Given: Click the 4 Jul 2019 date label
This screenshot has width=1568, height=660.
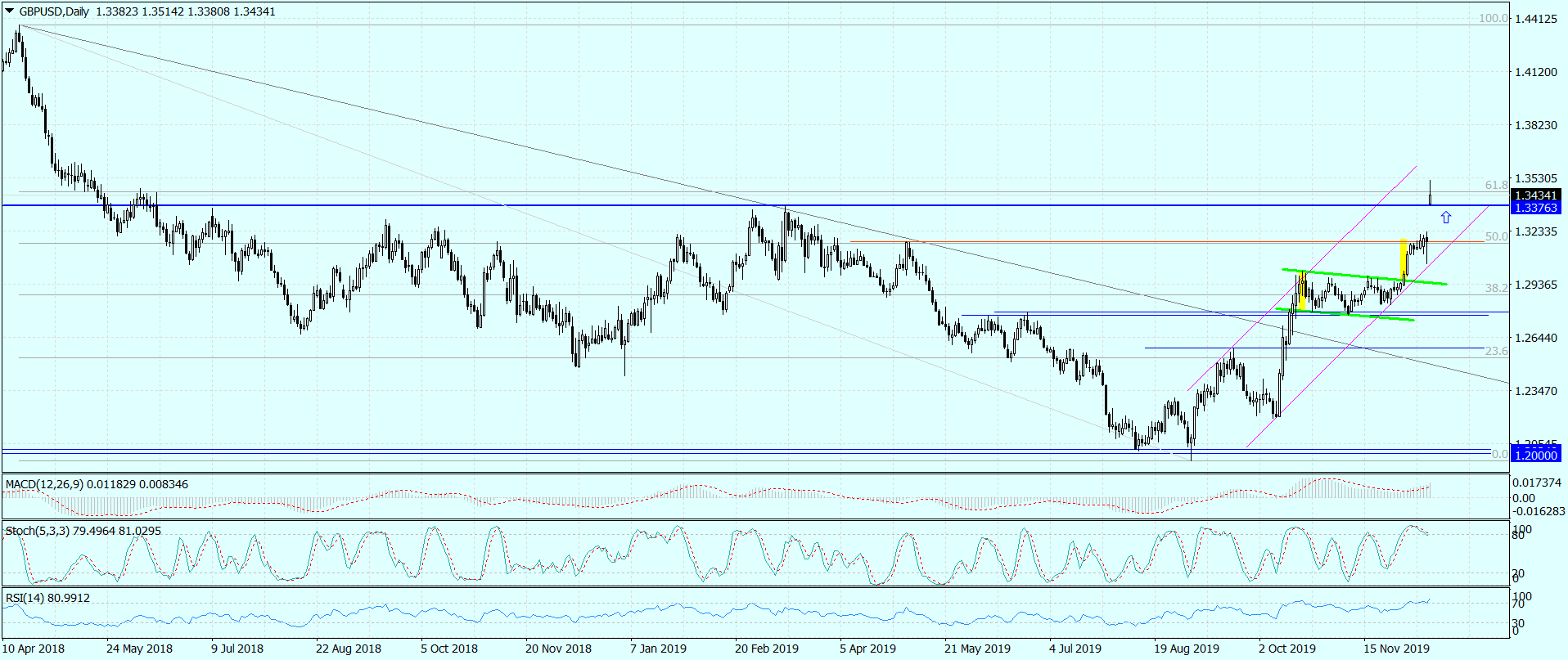Looking at the screenshot, I should tap(1075, 649).
